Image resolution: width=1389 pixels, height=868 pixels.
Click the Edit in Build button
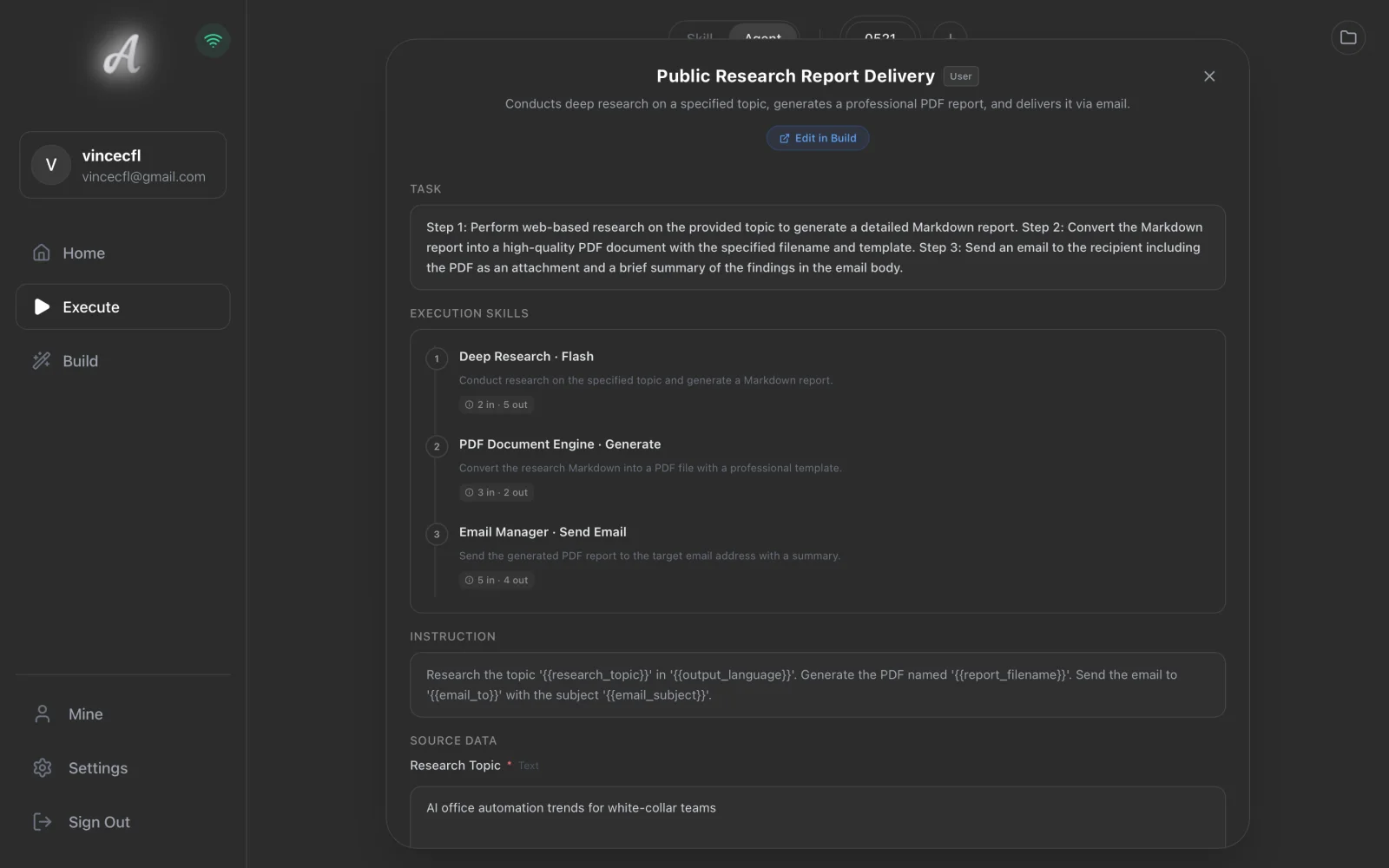click(x=817, y=138)
